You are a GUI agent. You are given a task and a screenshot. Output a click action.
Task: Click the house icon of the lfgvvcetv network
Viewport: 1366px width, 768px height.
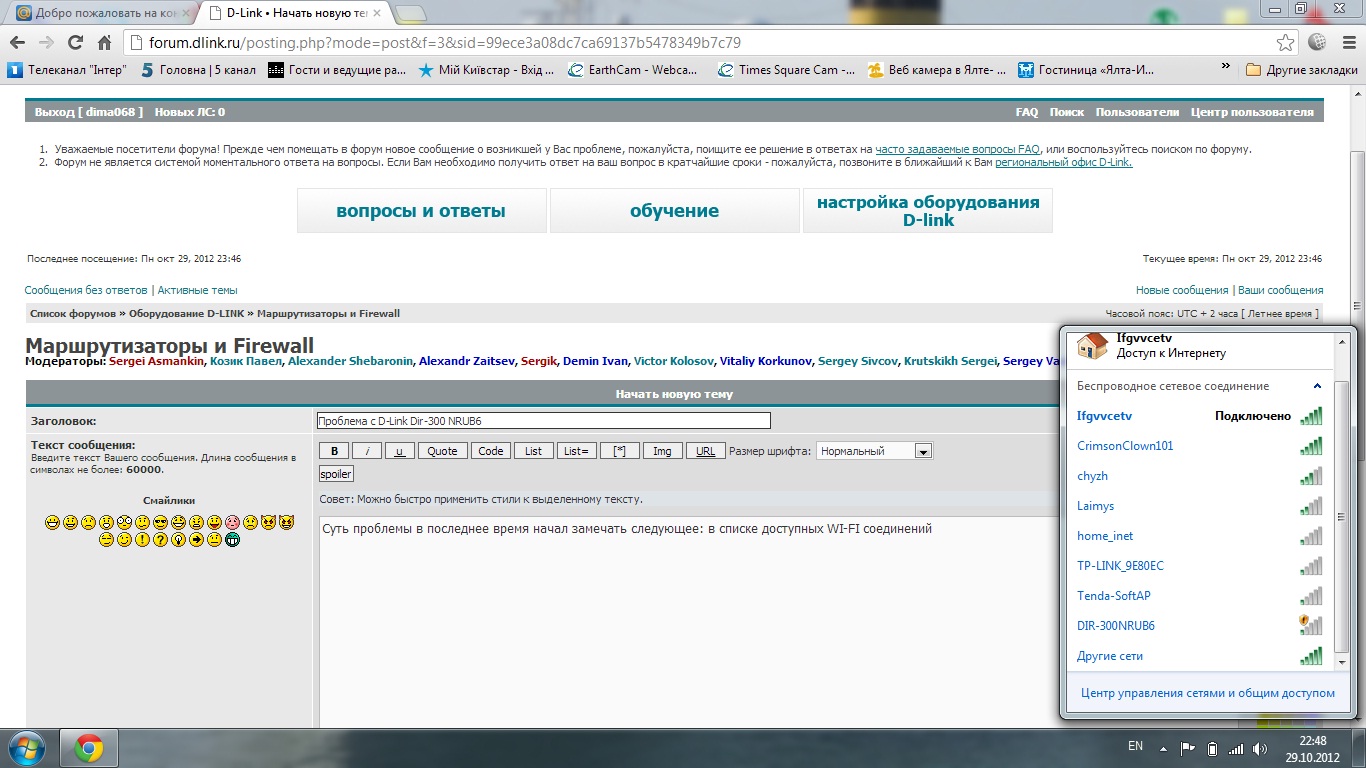pos(1092,345)
